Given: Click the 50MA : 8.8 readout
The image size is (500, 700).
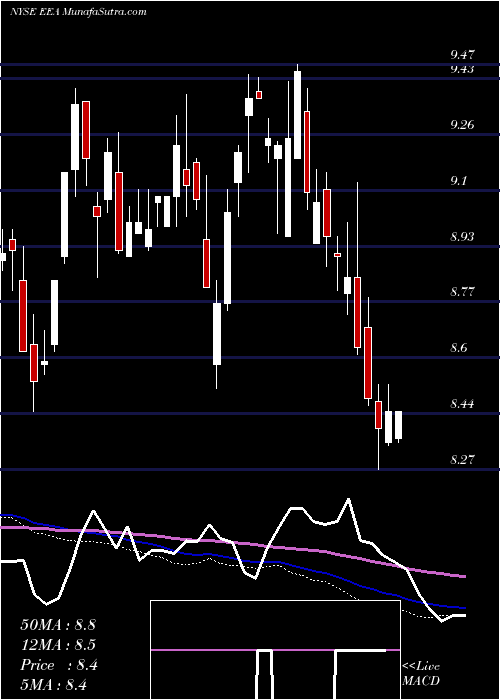Looking at the screenshot, I should [58, 625].
